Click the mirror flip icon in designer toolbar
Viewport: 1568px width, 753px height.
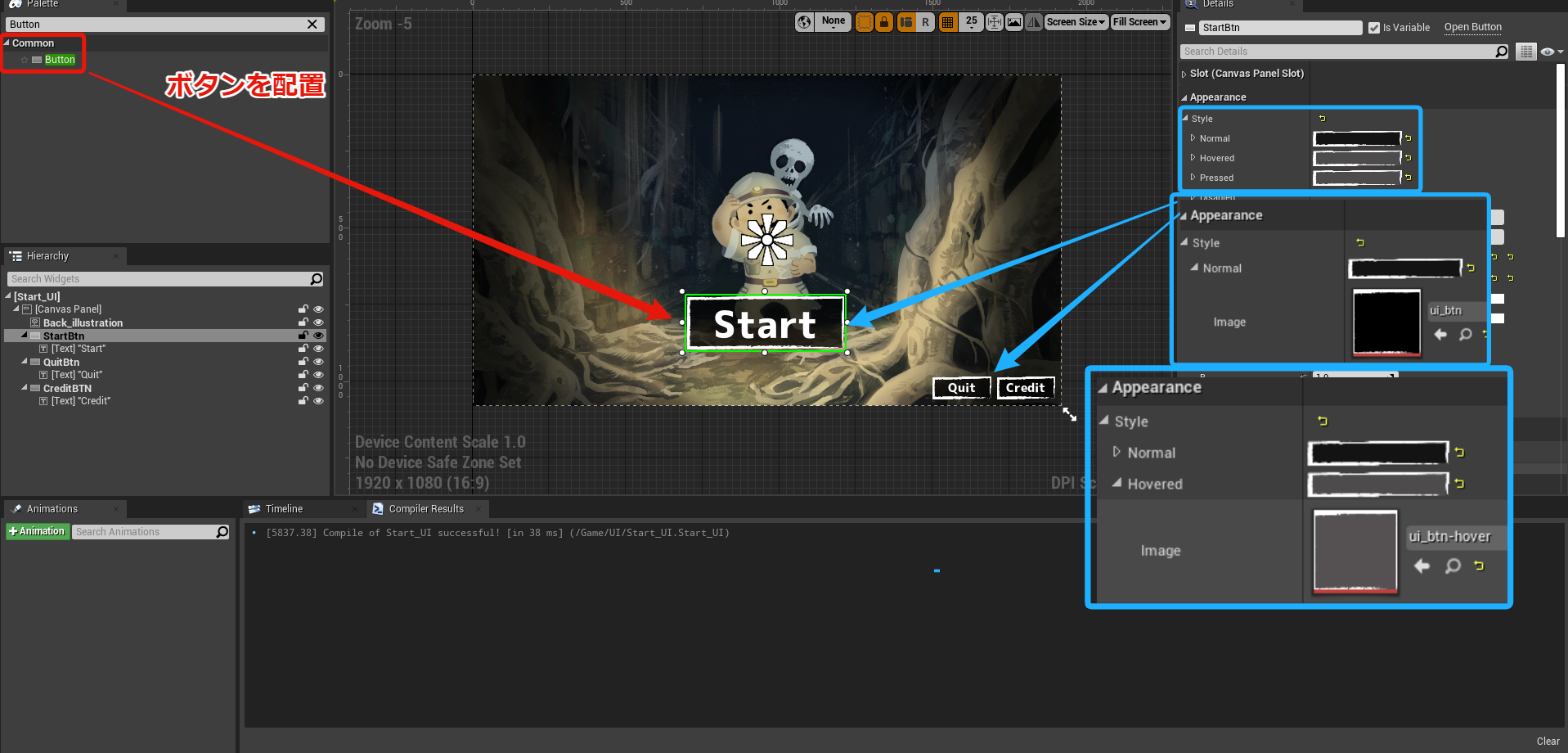(x=1034, y=22)
